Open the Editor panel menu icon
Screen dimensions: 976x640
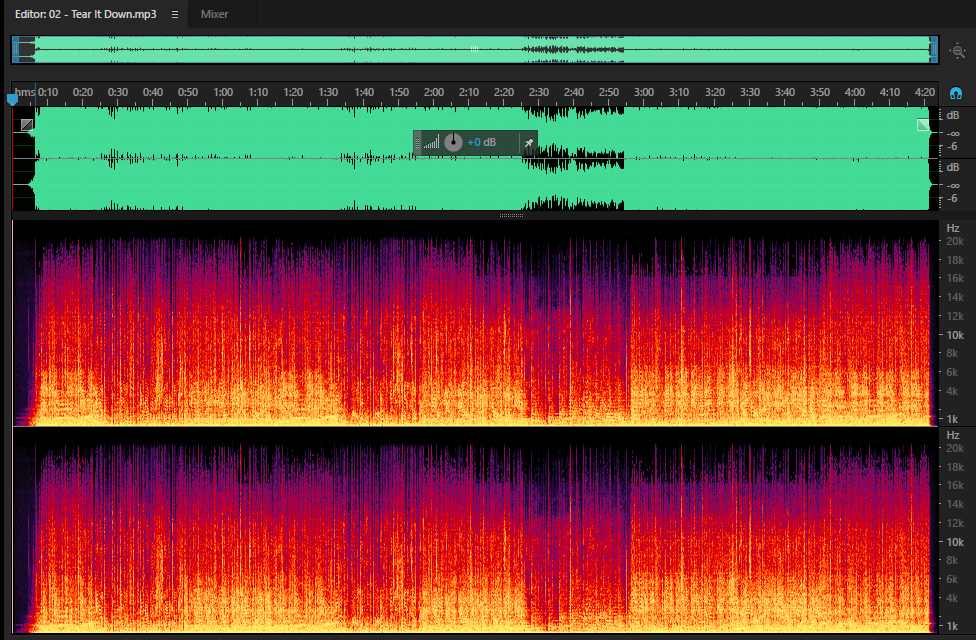(x=175, y=14)
